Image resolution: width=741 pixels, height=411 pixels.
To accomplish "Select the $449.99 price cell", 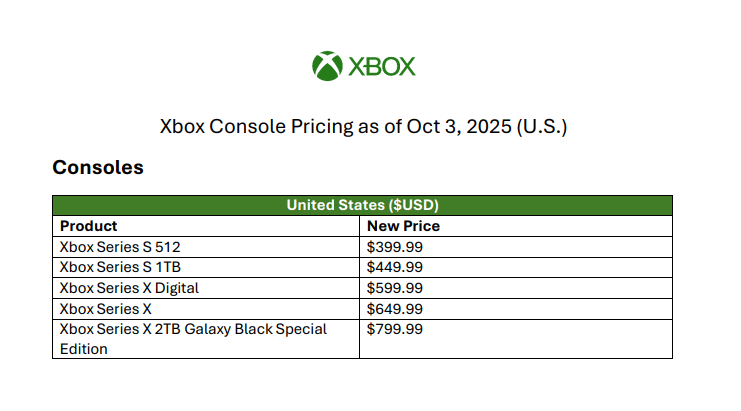I will [x=395, y=267].
